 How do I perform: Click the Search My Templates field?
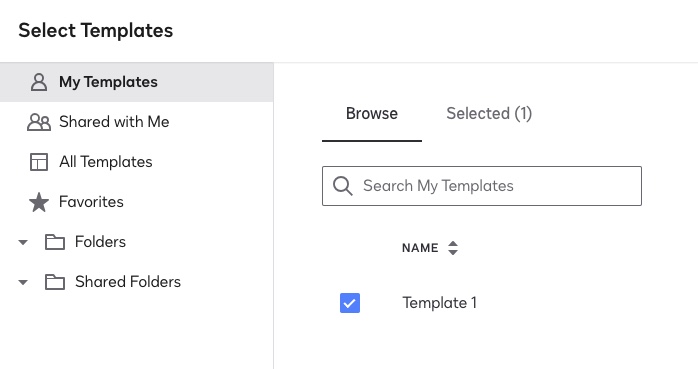pyautogui.click(x=482, y=186)
